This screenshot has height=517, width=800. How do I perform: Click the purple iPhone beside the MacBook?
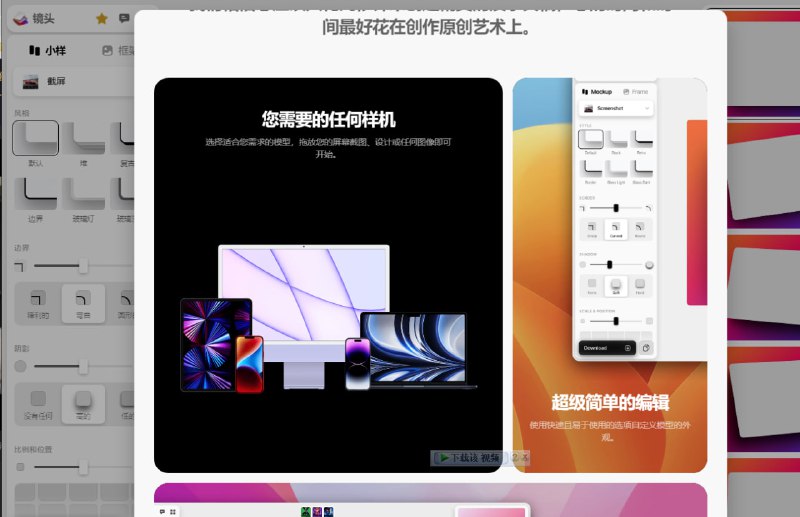click(x=358, y=364)
